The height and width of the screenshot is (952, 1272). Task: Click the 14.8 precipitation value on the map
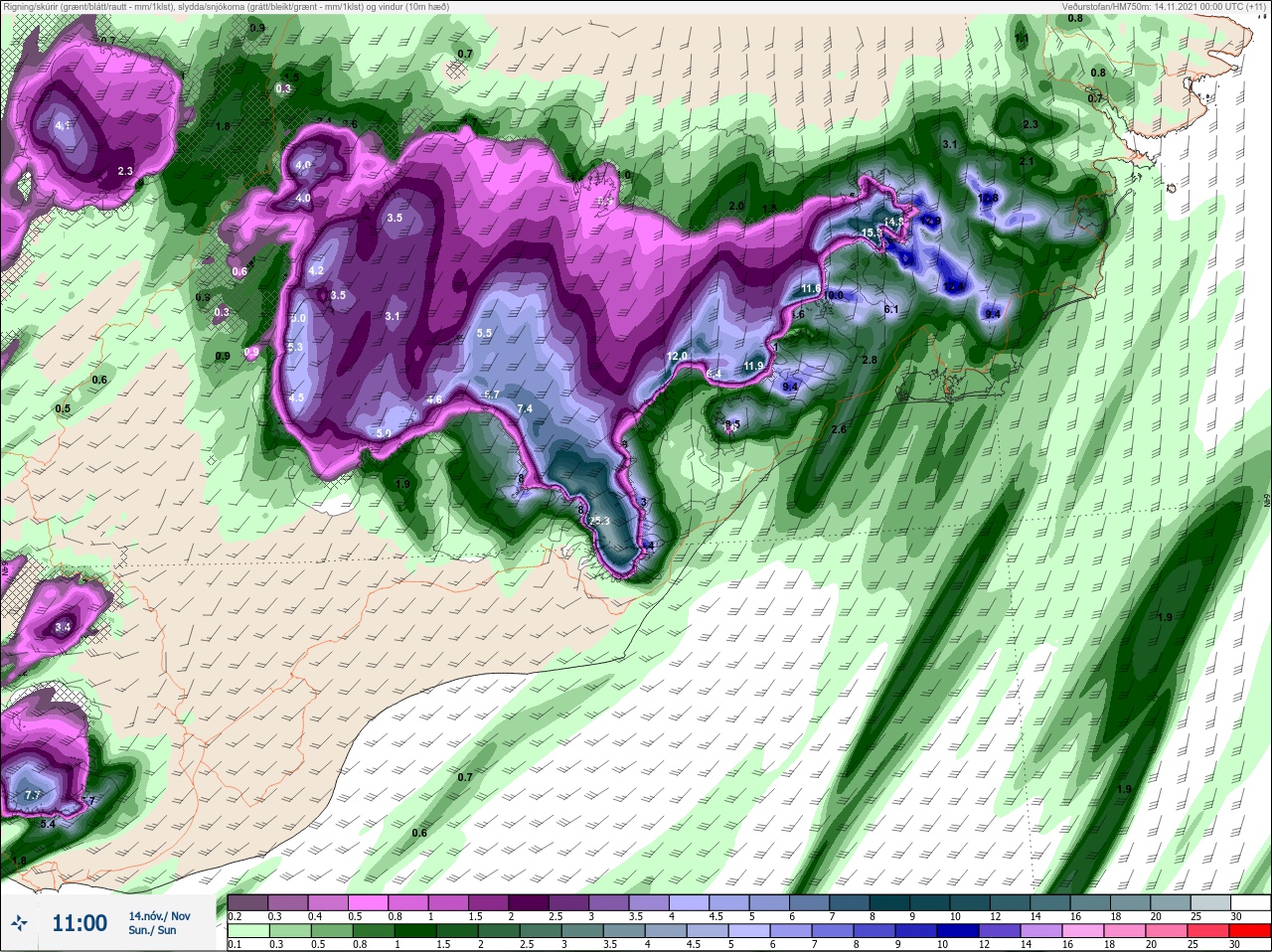pyautogui.click(x=894, y=222)
